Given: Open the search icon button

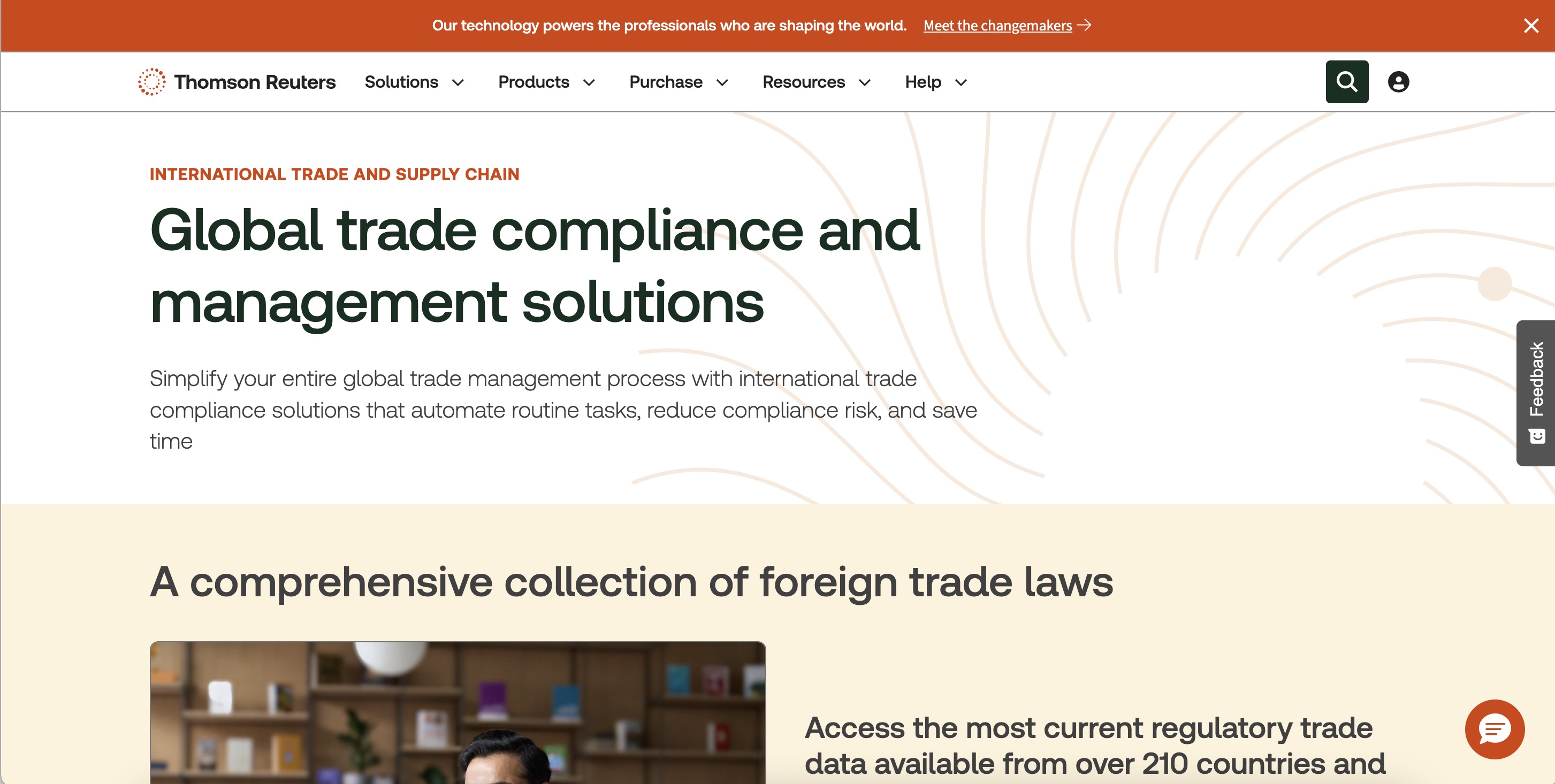Looking at the screenshot, I should click(x=1347, y=81).
